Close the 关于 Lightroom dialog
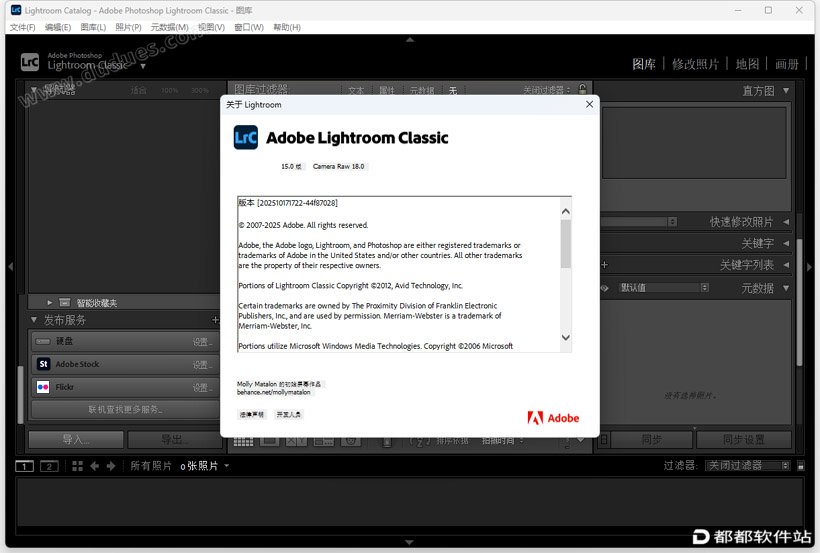Image resolution: width=820 pixels, height=553 pixels. click(589, 104)
